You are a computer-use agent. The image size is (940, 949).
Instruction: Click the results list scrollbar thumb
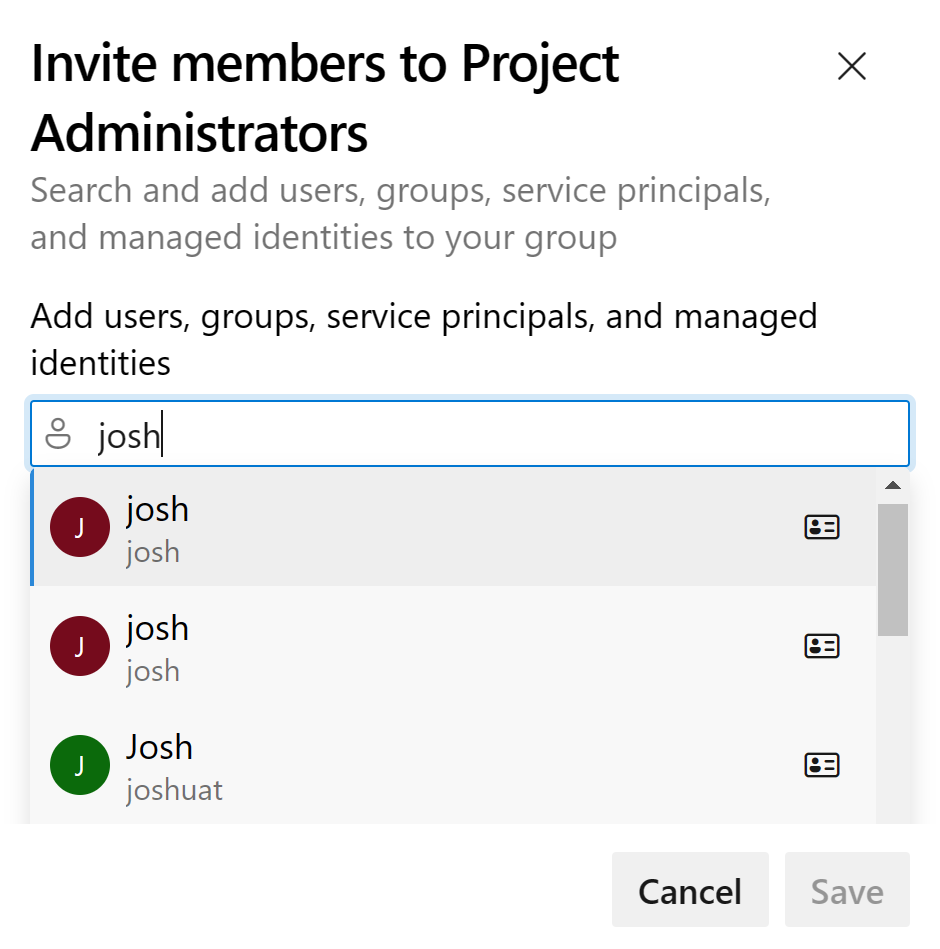point(893,568)
